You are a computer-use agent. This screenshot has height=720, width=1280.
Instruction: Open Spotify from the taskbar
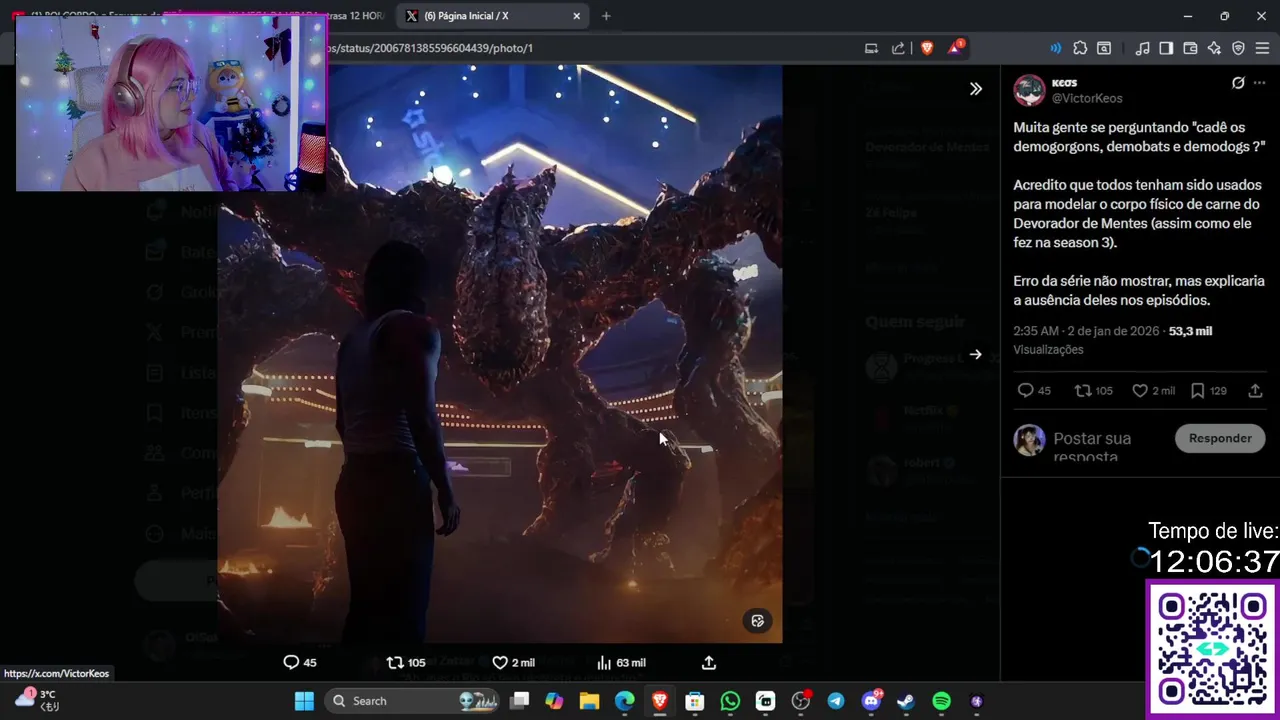coord(942,701)
